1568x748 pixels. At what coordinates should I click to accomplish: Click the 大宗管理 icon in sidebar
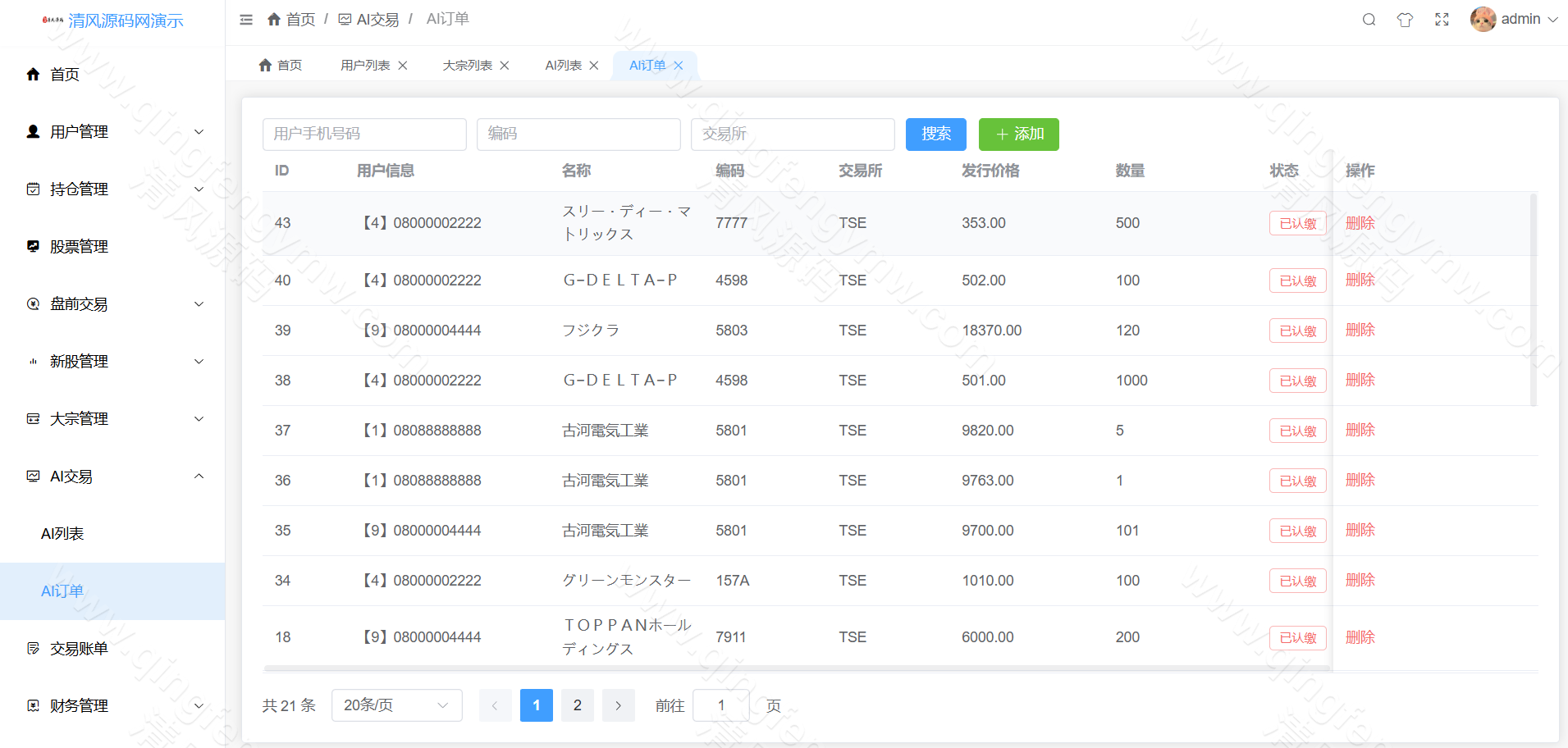[33, 418]
